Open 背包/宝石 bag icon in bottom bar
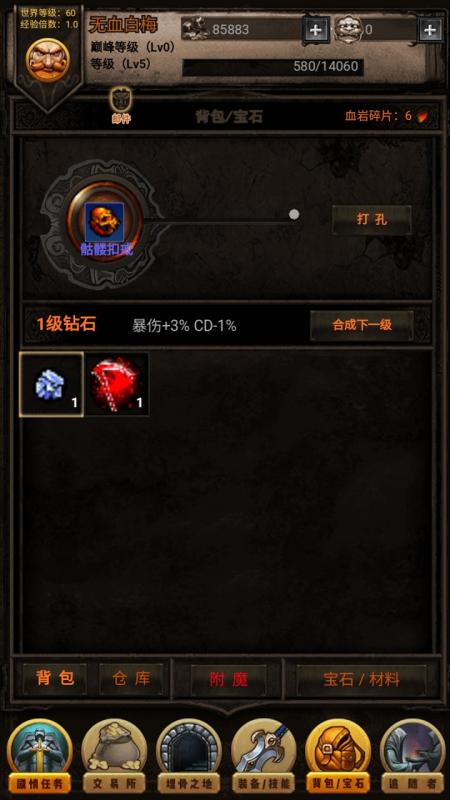 [x=338, y=756]
